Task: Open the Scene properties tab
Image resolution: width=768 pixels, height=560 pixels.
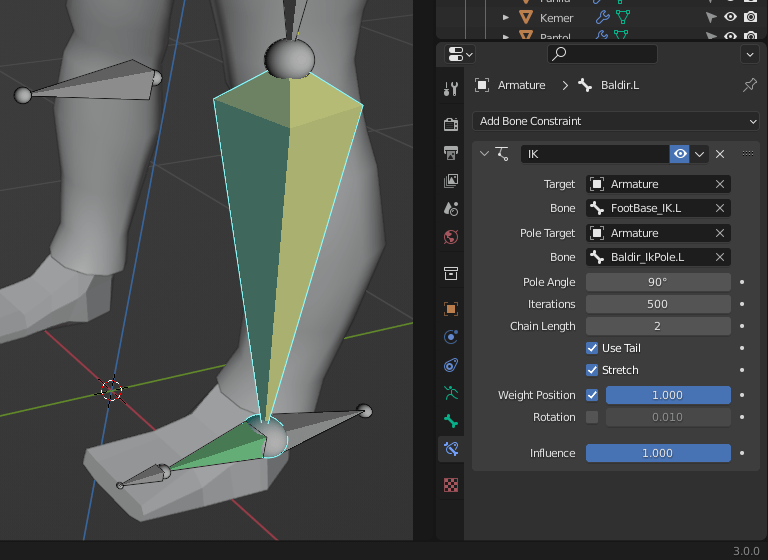Action: [451, 209]
